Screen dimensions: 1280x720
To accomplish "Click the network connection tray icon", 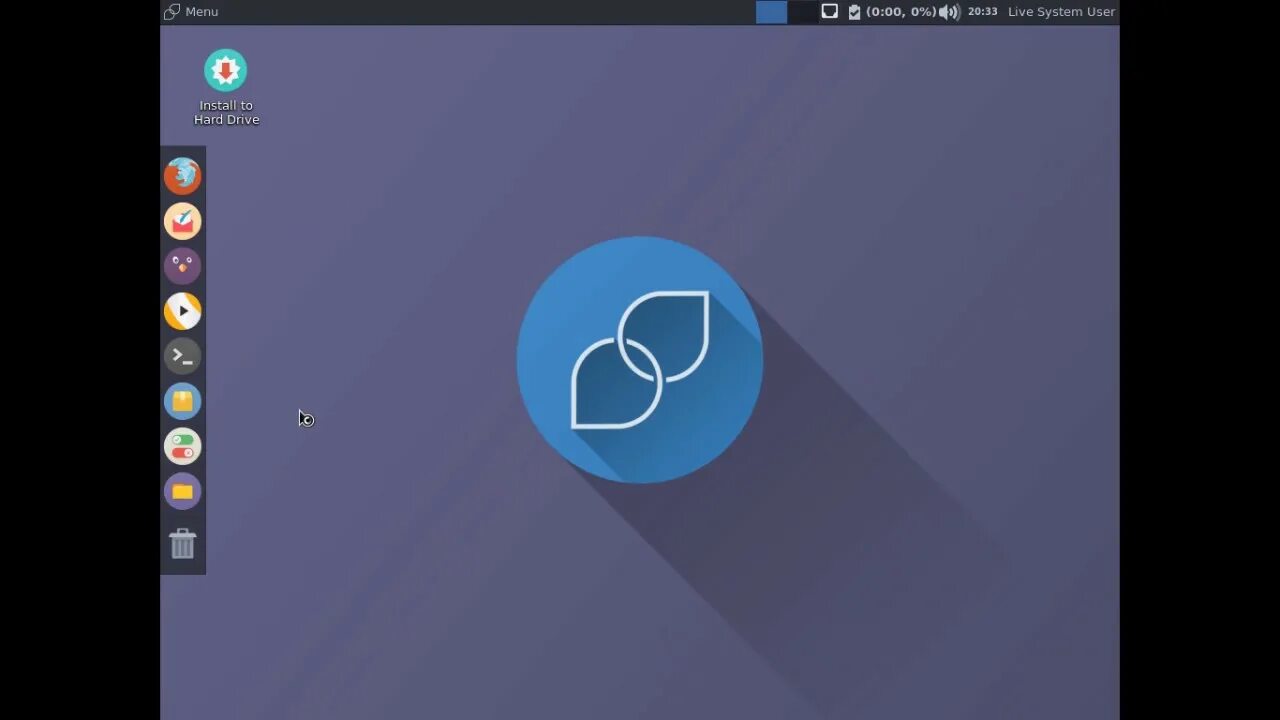I will pyautogui.click(x=830, y=12).
